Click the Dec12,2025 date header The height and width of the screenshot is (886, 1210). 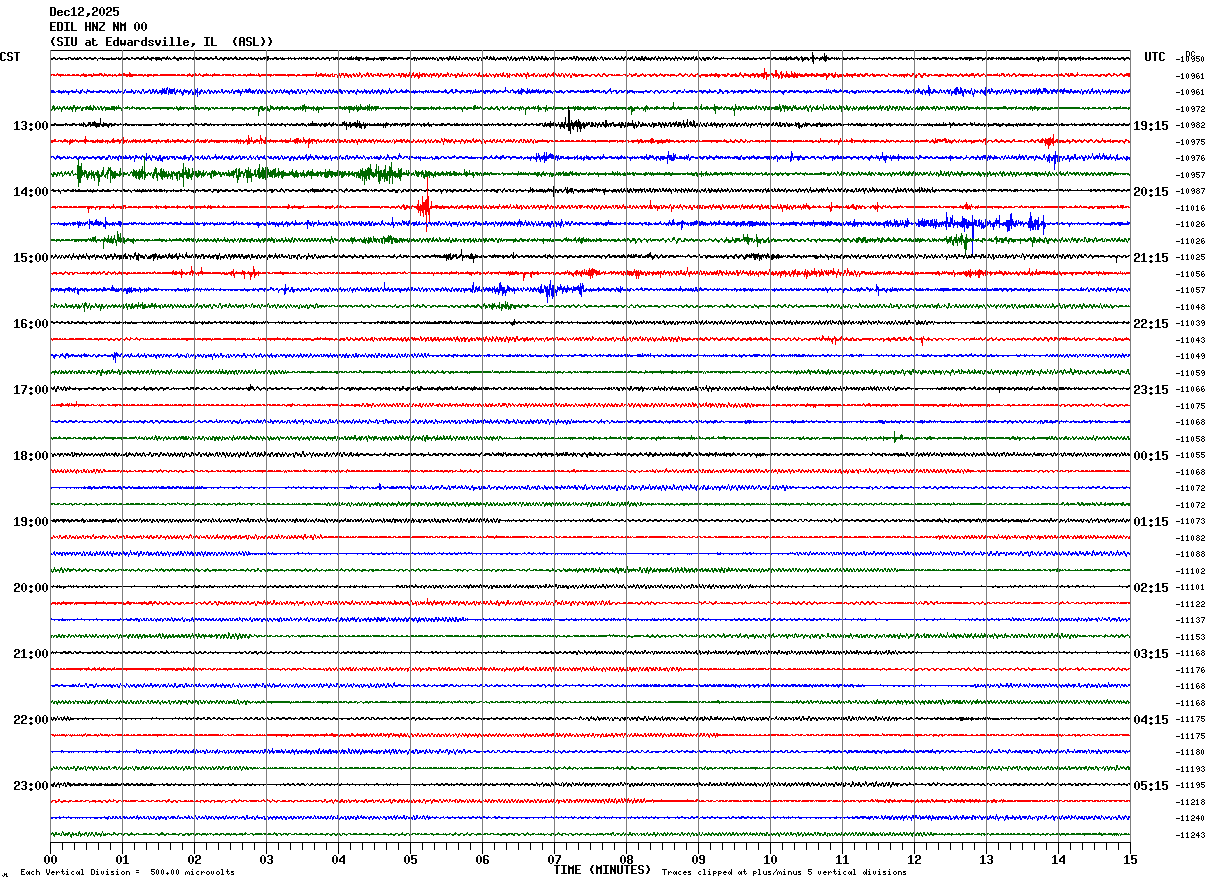pos(84,12)
